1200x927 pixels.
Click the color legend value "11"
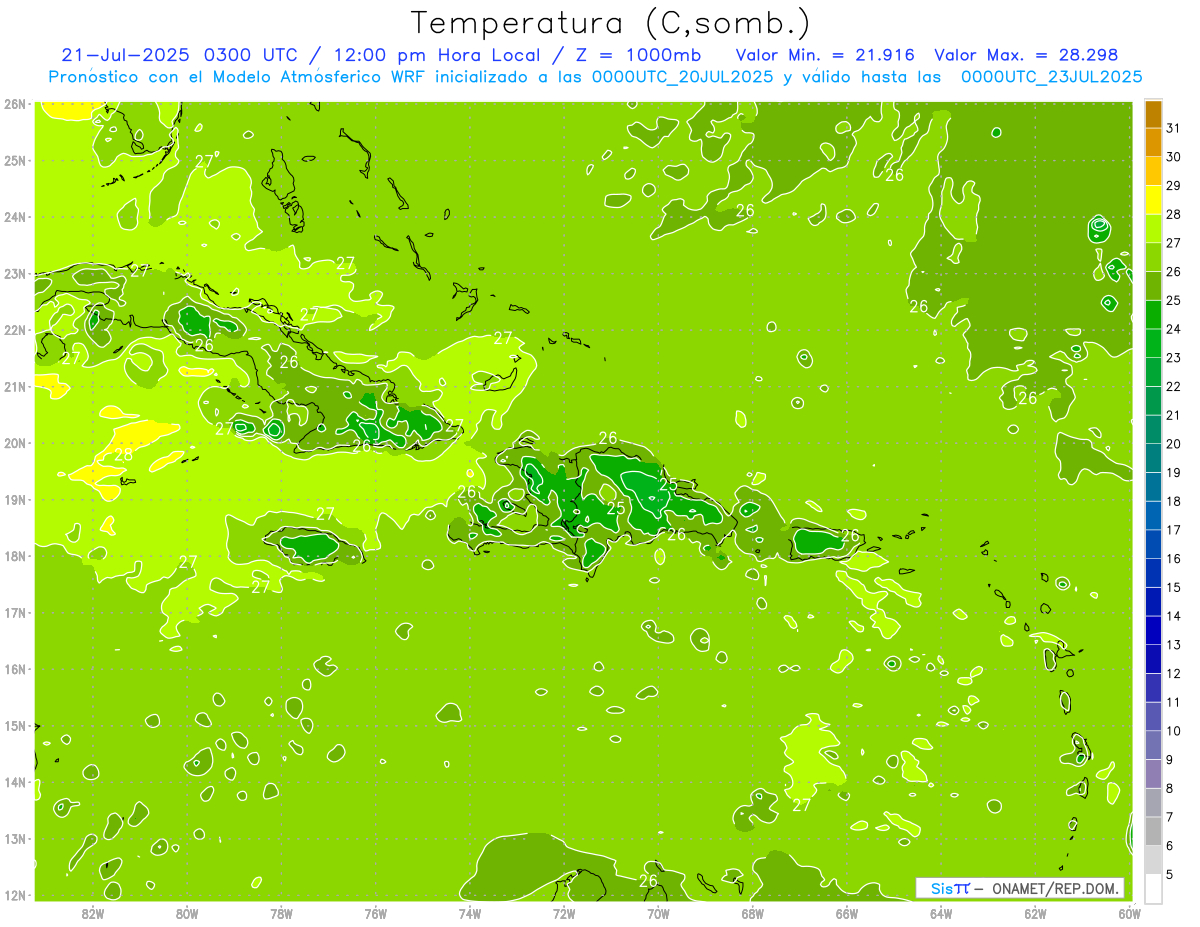point(1173,702)
